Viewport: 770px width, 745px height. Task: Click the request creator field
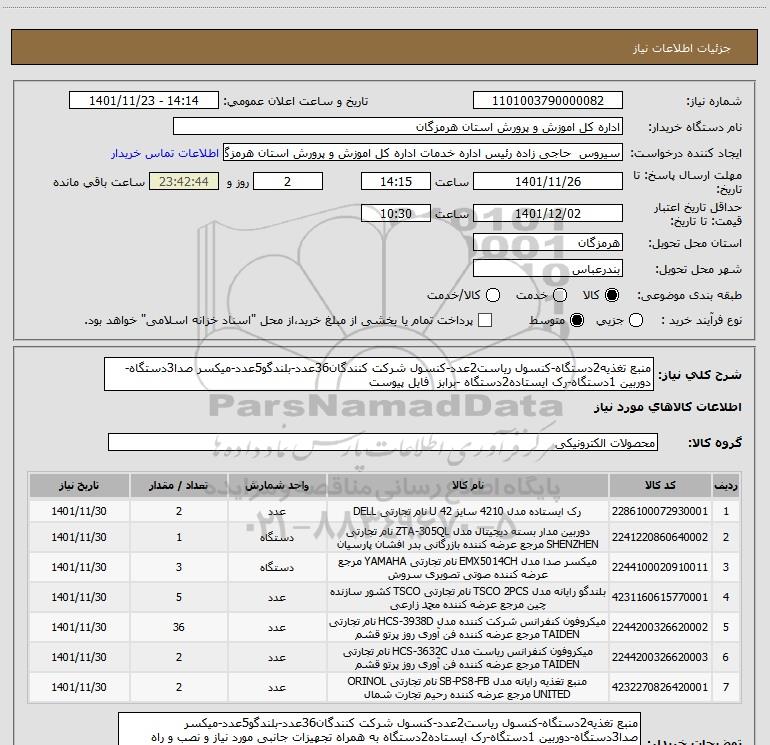423,153
